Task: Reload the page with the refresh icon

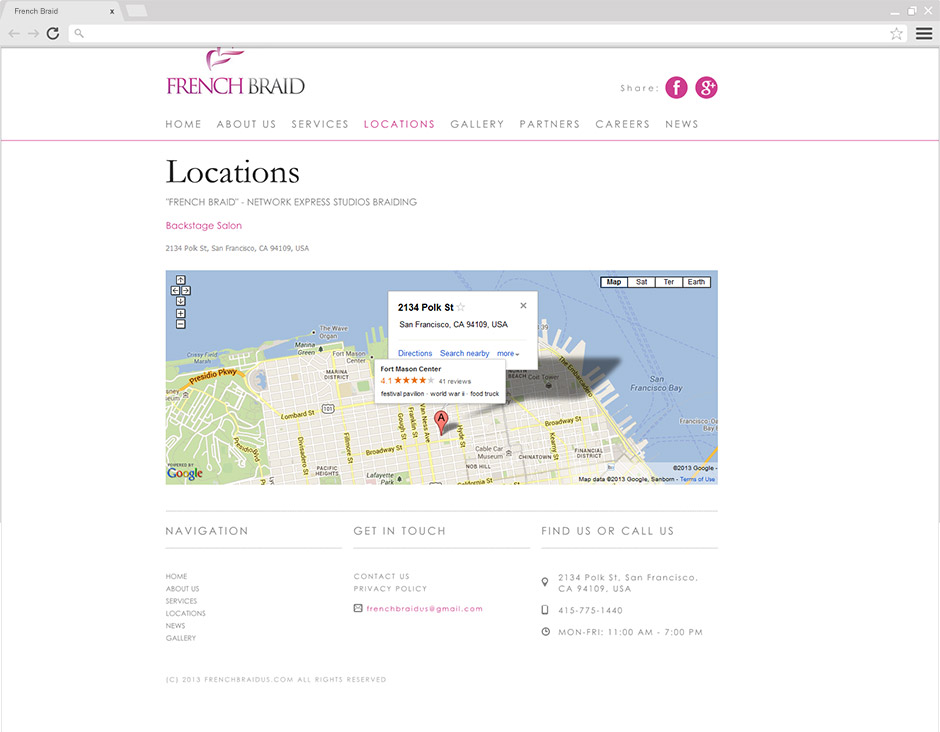Action: [53, 34]
